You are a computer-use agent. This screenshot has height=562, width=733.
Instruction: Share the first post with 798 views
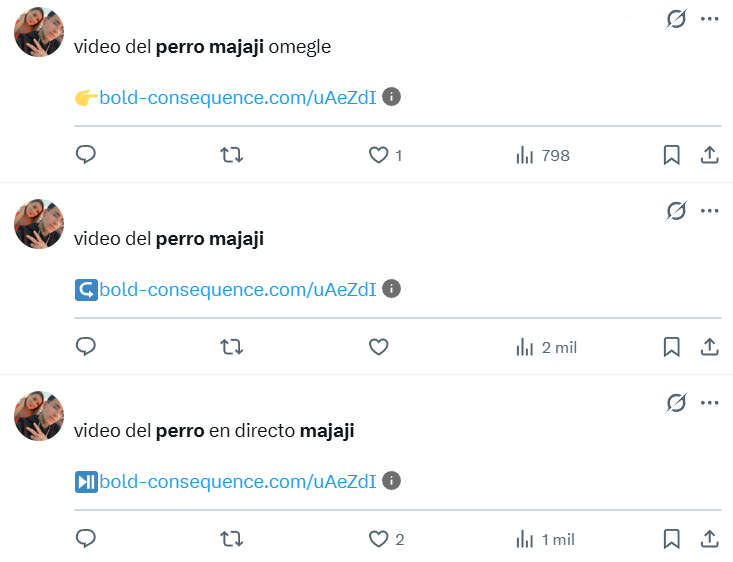click(x=709, y=155)
